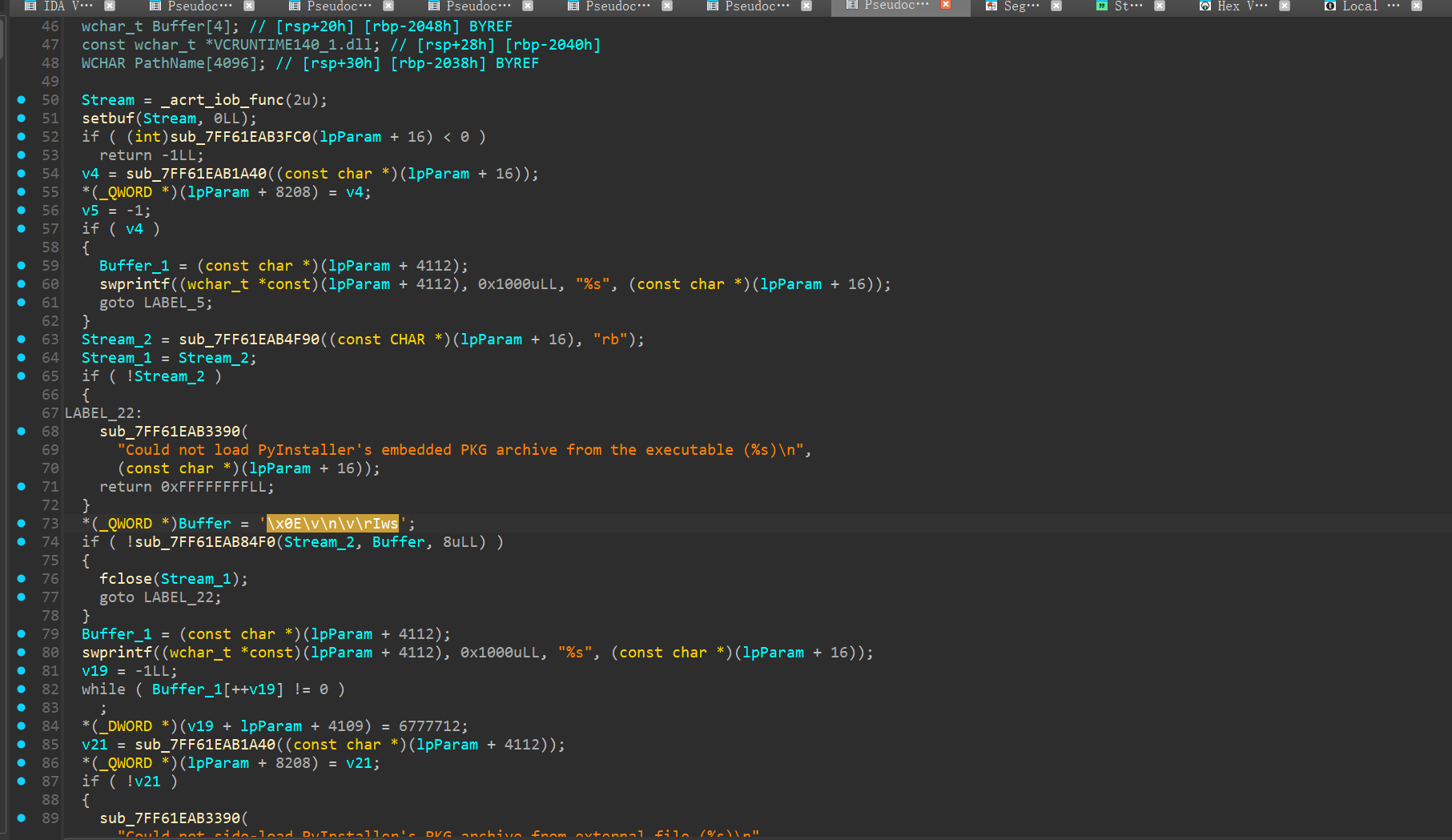Image resolution: width=1452 pixels, height=840 pixels.
Task: Toggle breakpoint dot on line 84
Action: 22,726
